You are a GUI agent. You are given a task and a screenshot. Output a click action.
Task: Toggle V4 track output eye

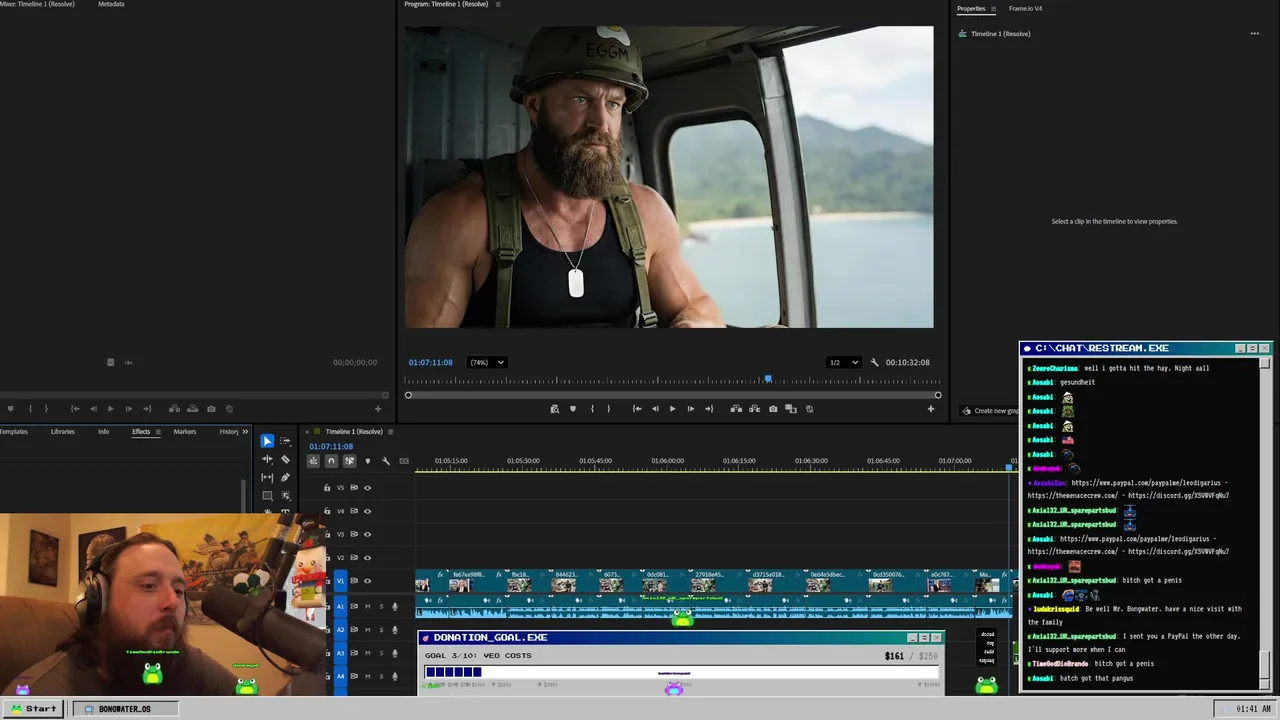pos(367,511)
